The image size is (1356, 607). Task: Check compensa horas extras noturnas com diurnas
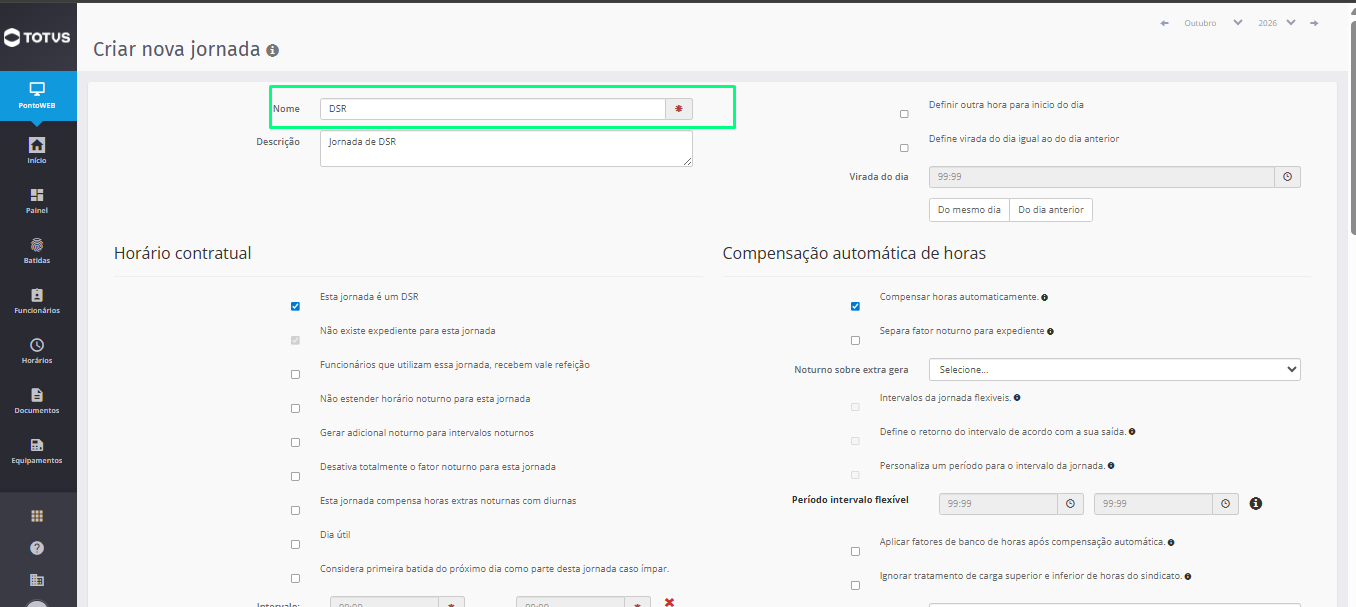295,511
